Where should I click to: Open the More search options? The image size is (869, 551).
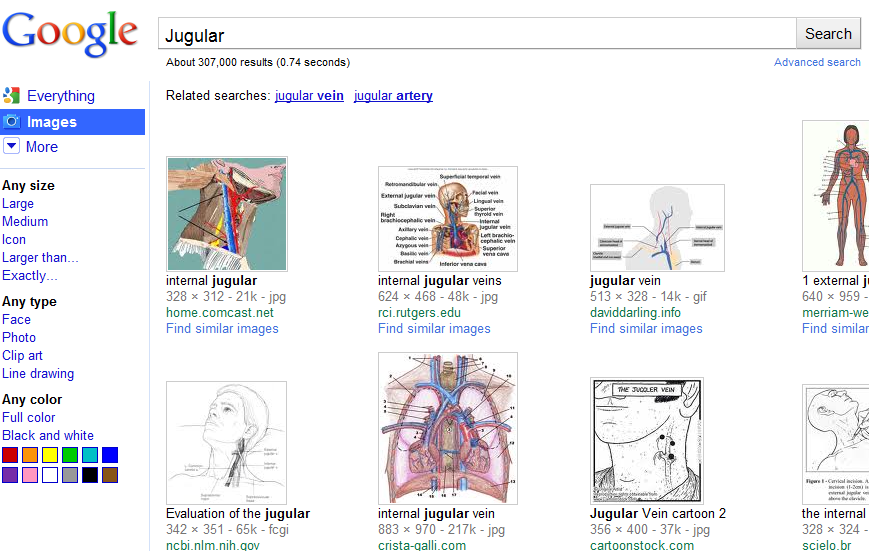pyautogui.click(x=42, y=147)
